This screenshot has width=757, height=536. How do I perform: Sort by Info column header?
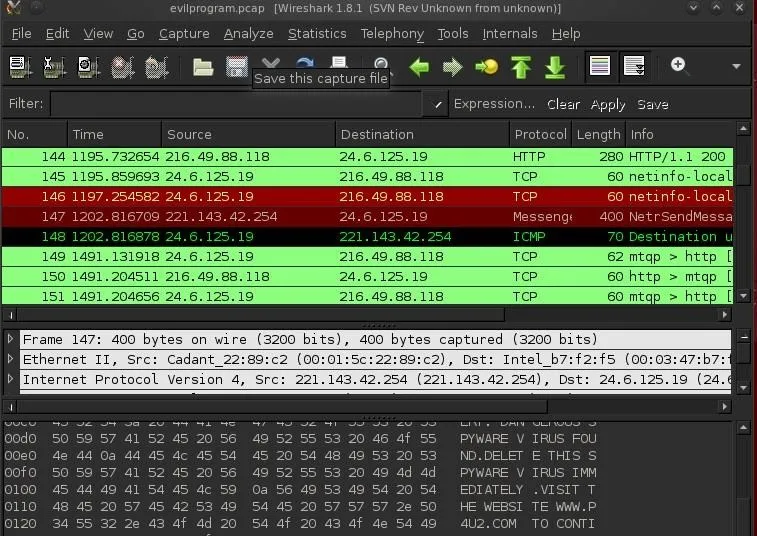pyautogui.click(x=680, y=134)
